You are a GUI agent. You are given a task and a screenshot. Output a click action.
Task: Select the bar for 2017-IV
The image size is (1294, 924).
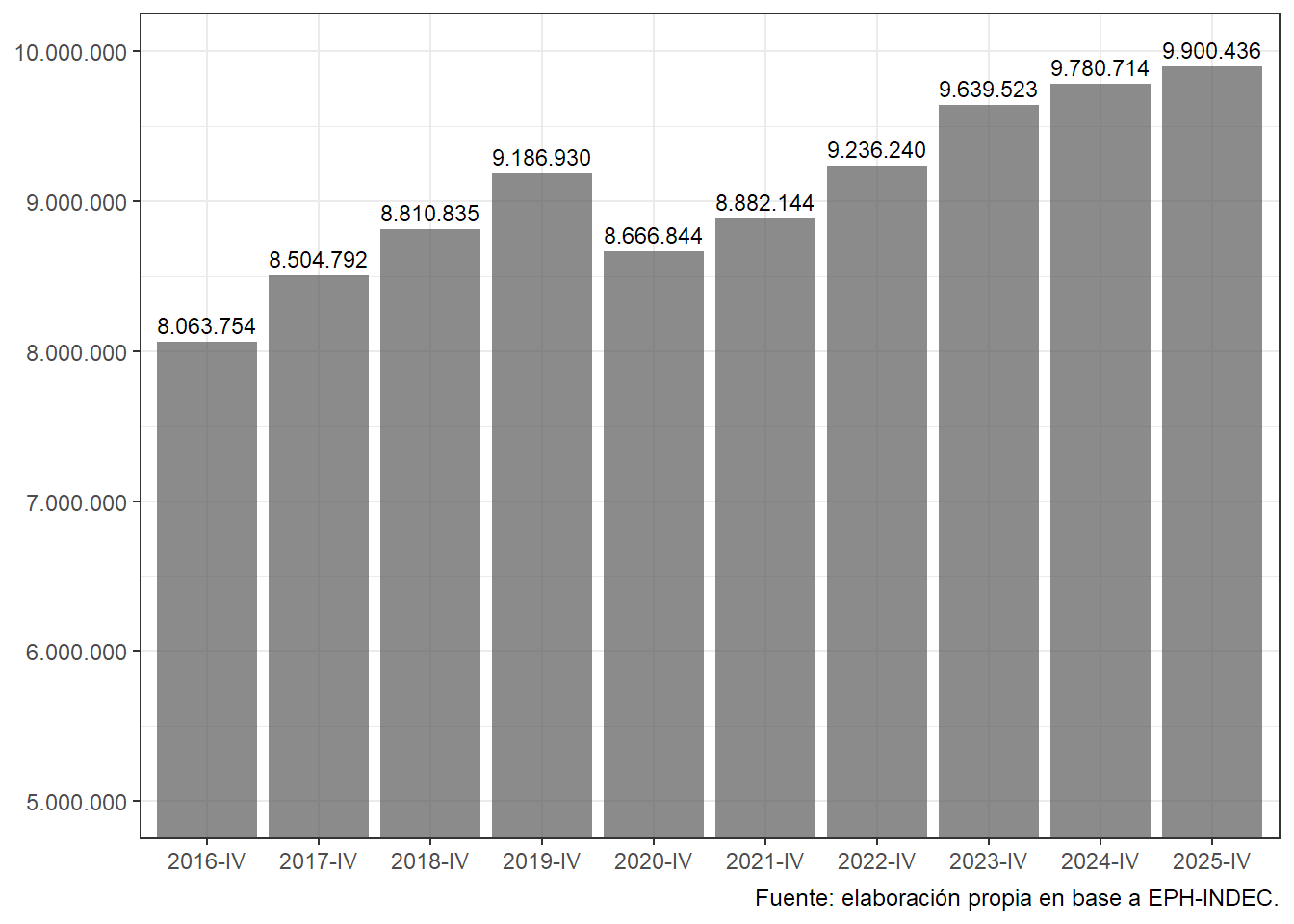319,556
